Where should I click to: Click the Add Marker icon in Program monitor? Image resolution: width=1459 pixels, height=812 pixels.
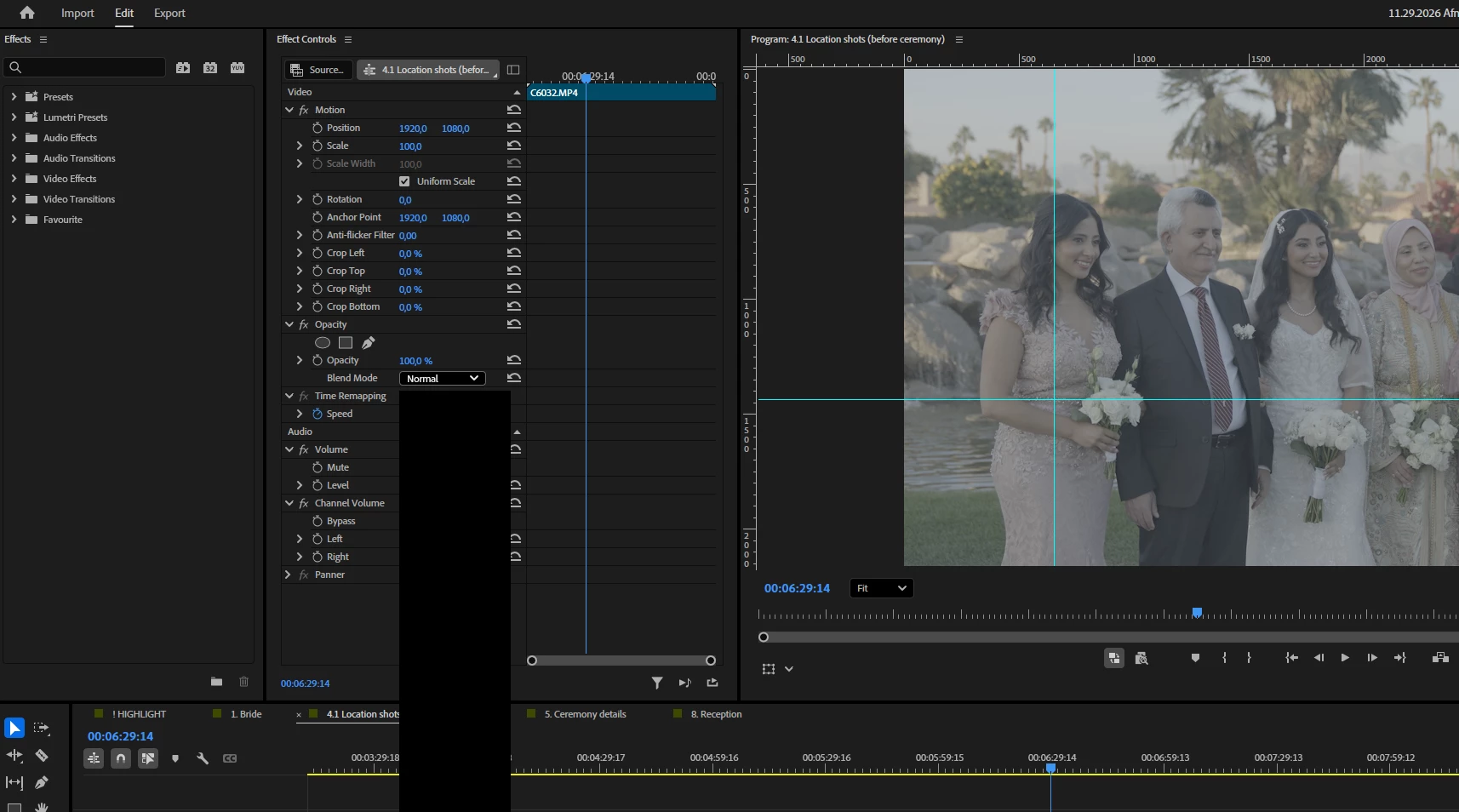tap(1195, 658)
